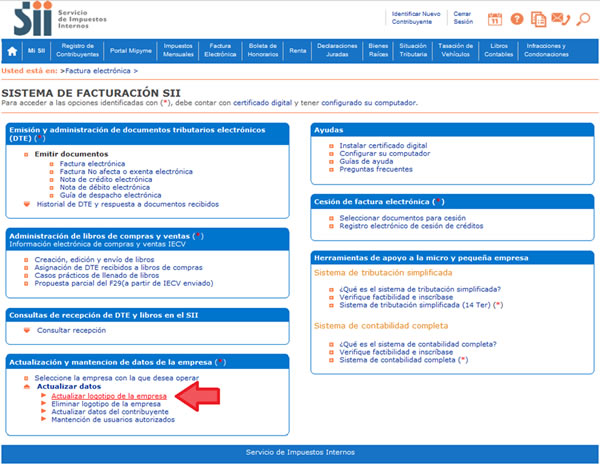Open ¿Qué es el sistema de tributación simplificada?
This screenshot has height=465, width=600.
pos(420,289)
